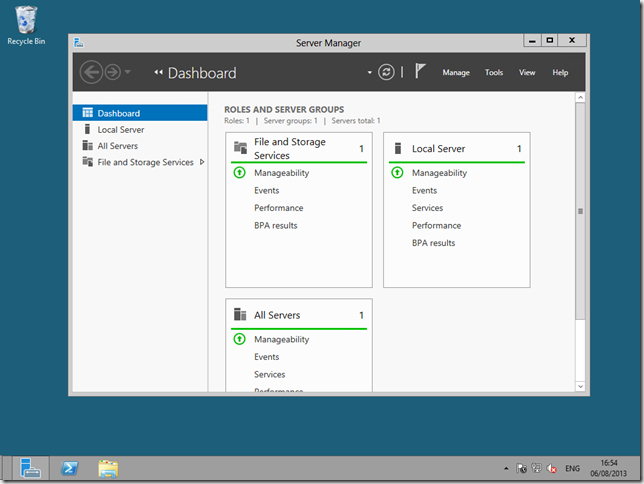
Task: Open BPA results in File and Storage tile
Action: (x=276, y=226)
